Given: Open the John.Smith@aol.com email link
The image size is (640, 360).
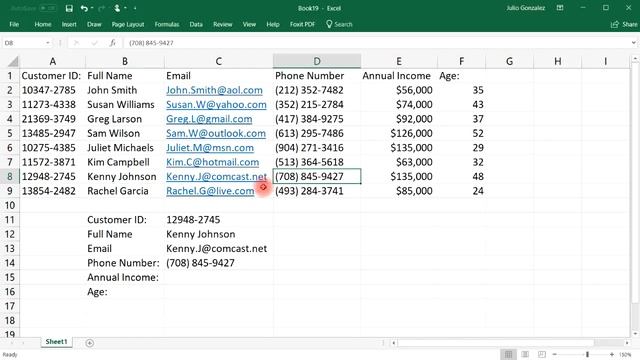Looking at the screenshot, I should coord(214,90).
